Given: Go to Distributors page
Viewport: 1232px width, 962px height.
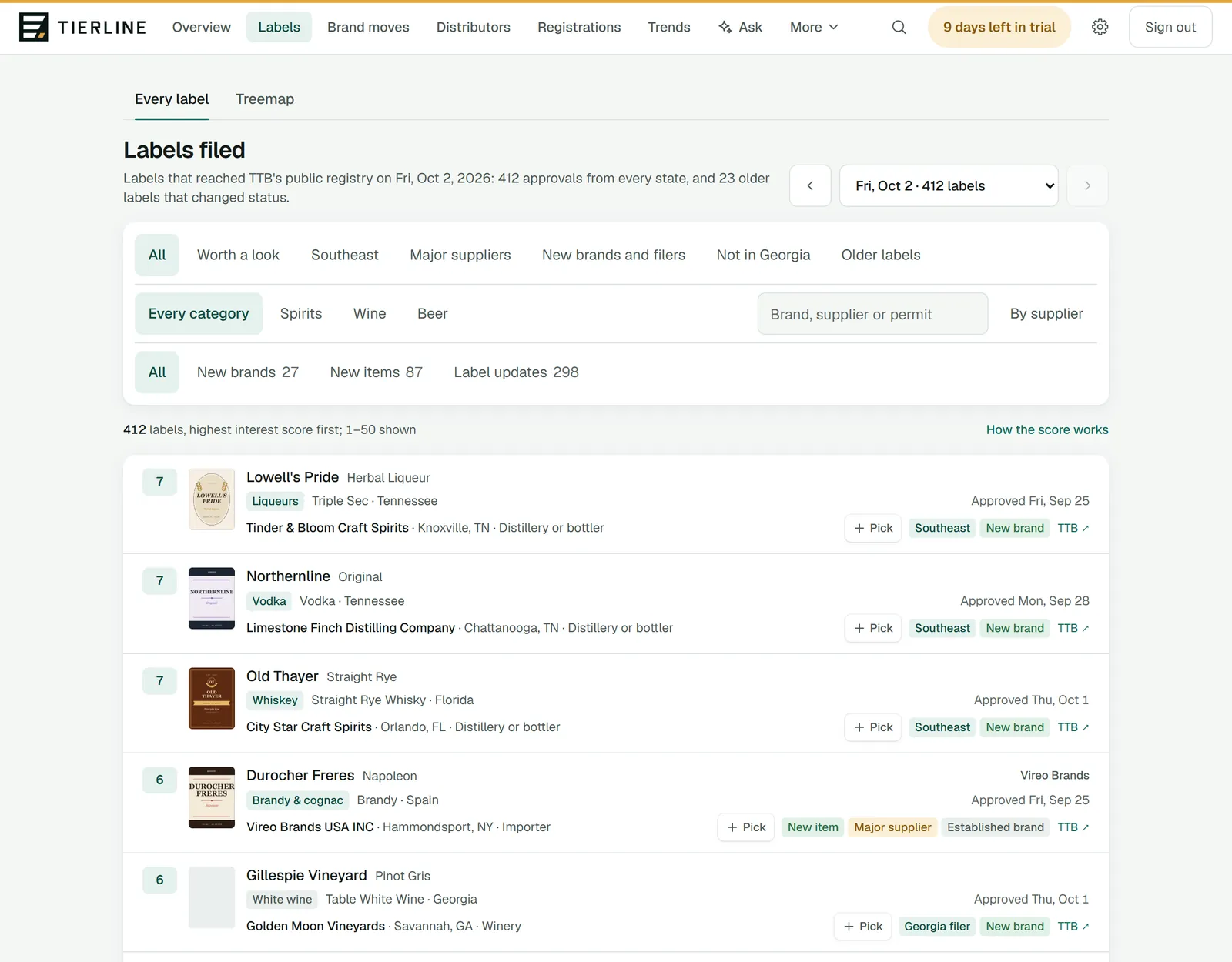Looking at the screenshot, I should point(474,27).
